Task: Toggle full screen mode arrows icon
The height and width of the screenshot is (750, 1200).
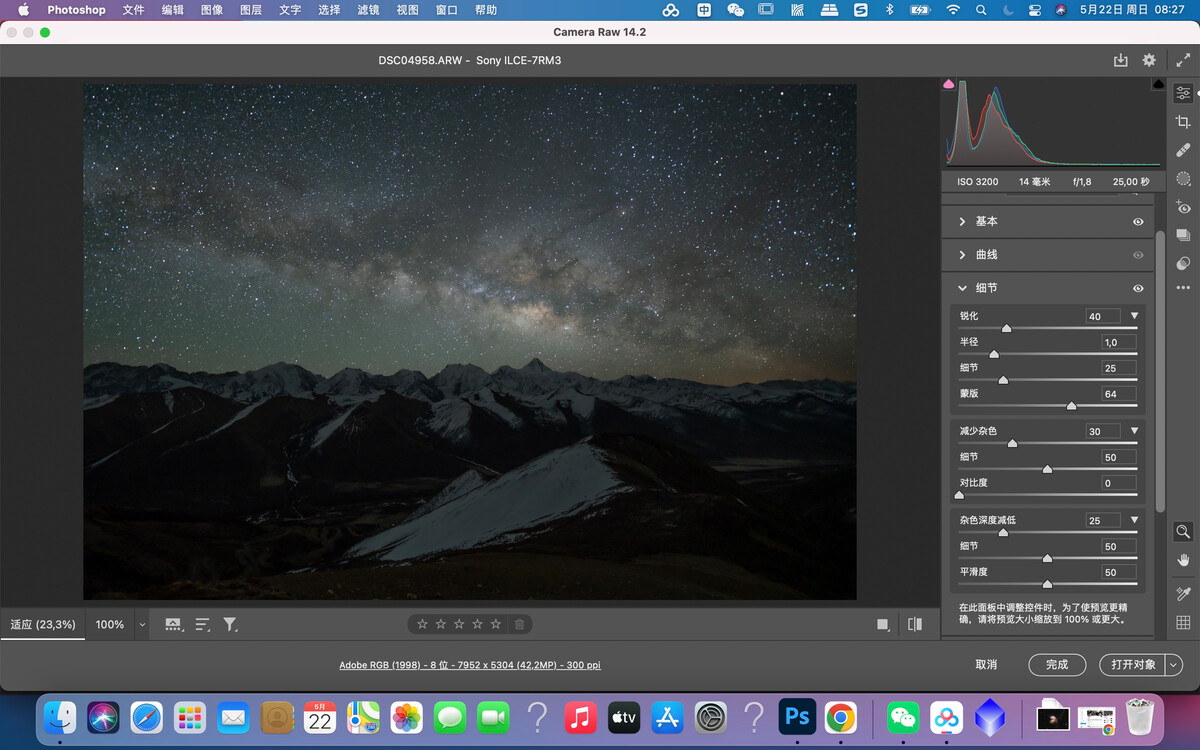Action: pos(1183,60)
